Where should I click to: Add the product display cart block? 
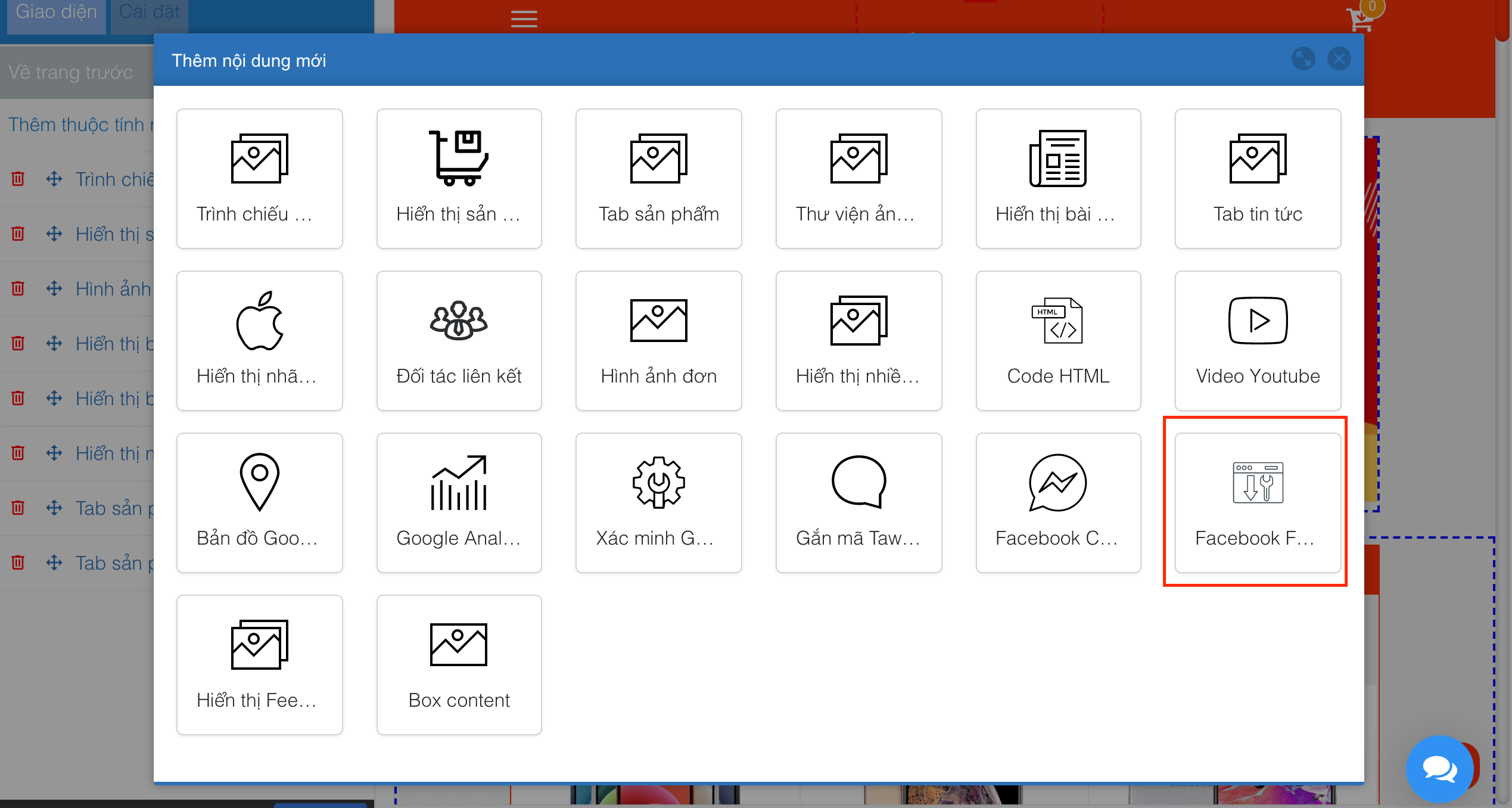click(459, 179)
